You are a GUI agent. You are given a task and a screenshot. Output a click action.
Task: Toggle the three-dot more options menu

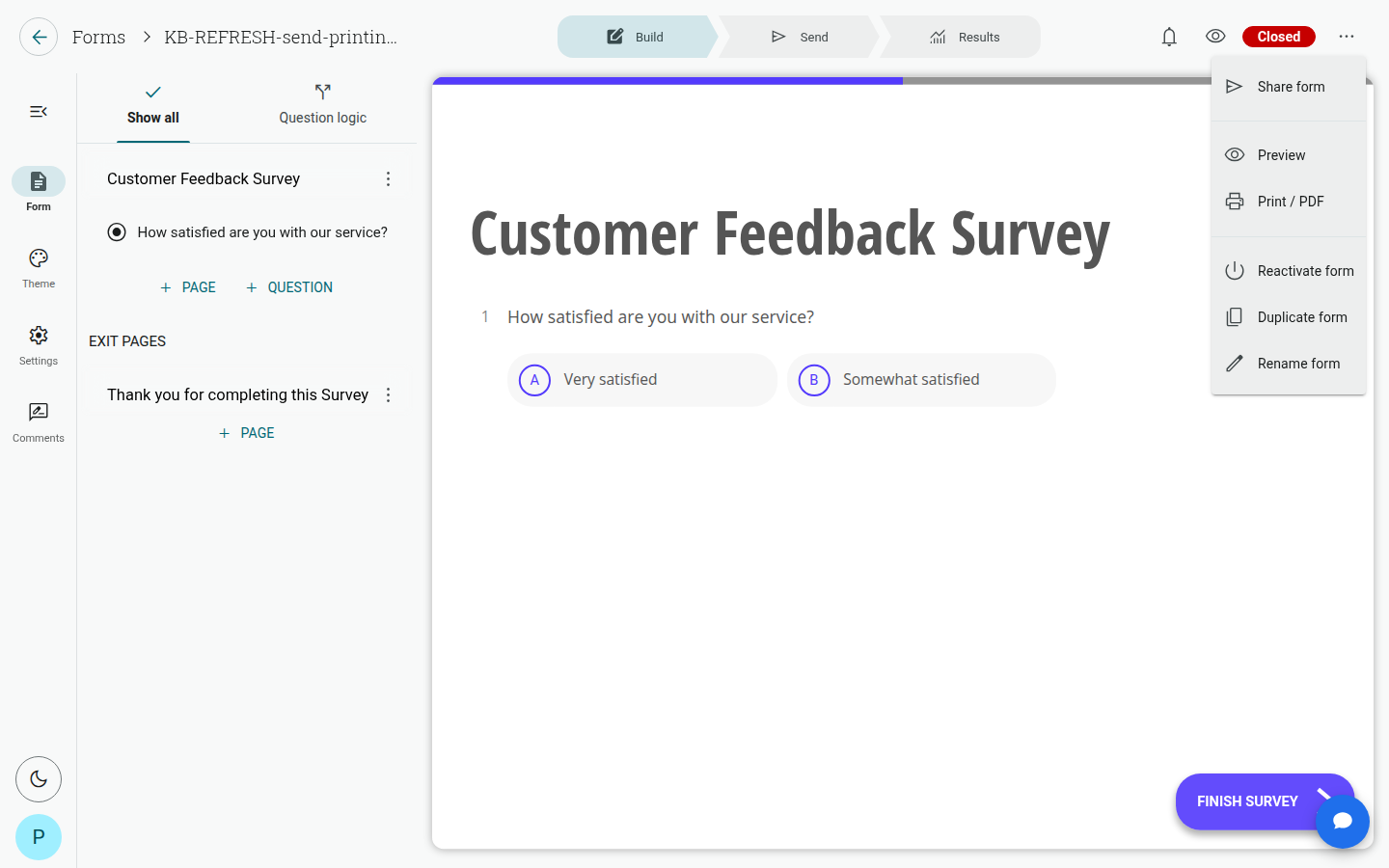pyautogui.click(x=1347, y=37)
